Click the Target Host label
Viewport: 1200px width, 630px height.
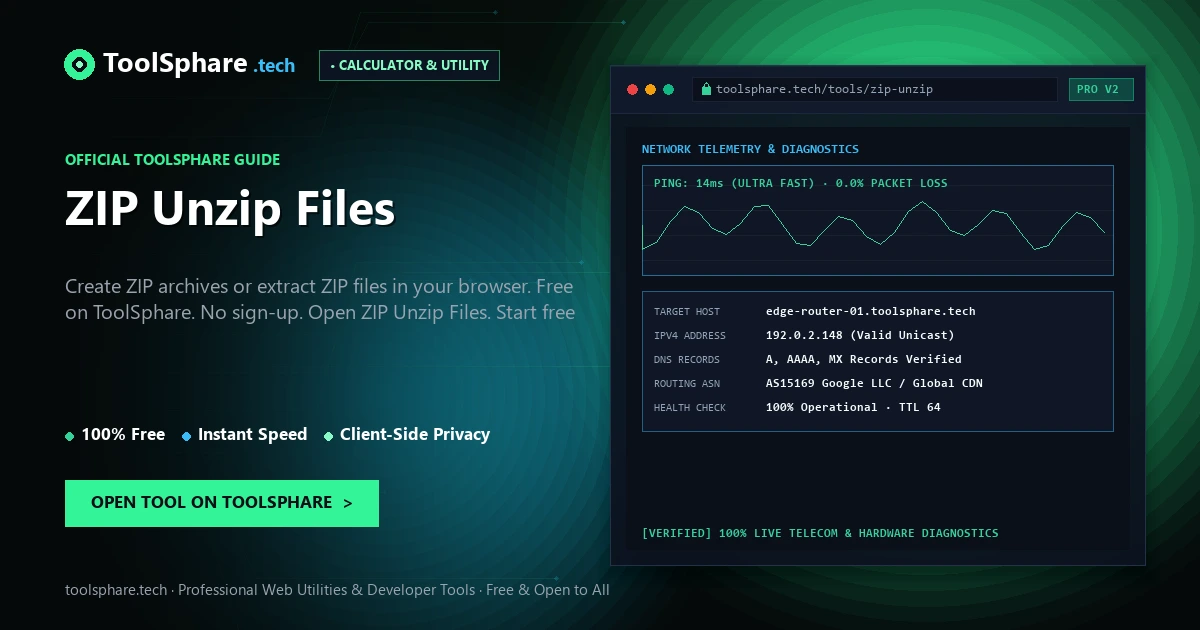(x=687, y=312)
